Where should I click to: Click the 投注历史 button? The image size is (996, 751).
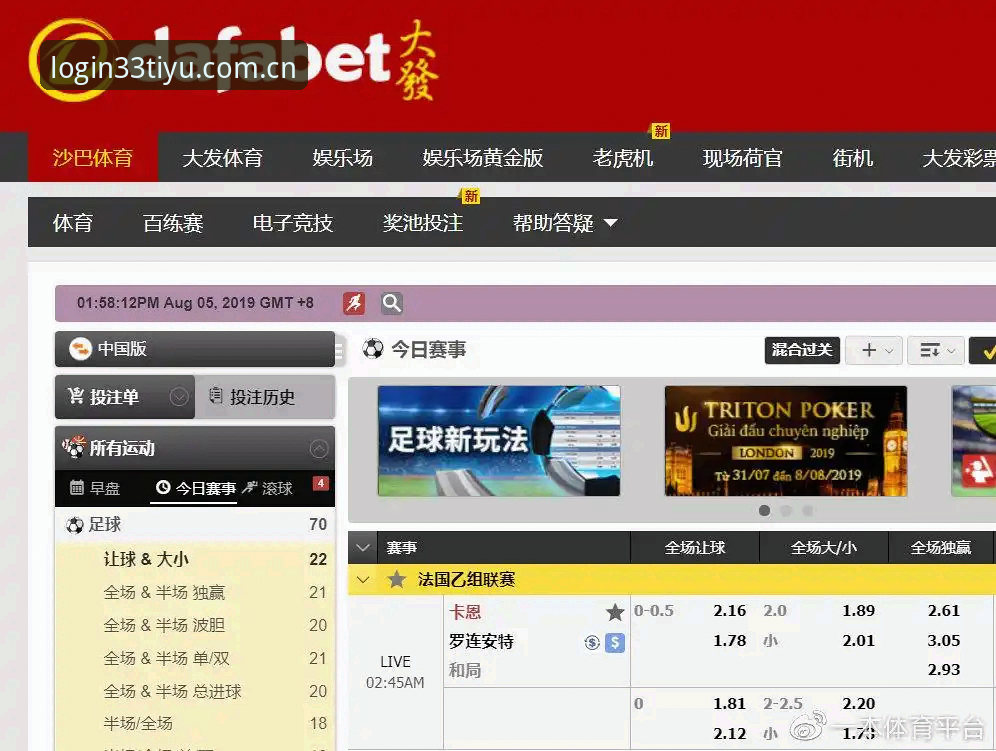pyautogui.click(x=265, y=397)
